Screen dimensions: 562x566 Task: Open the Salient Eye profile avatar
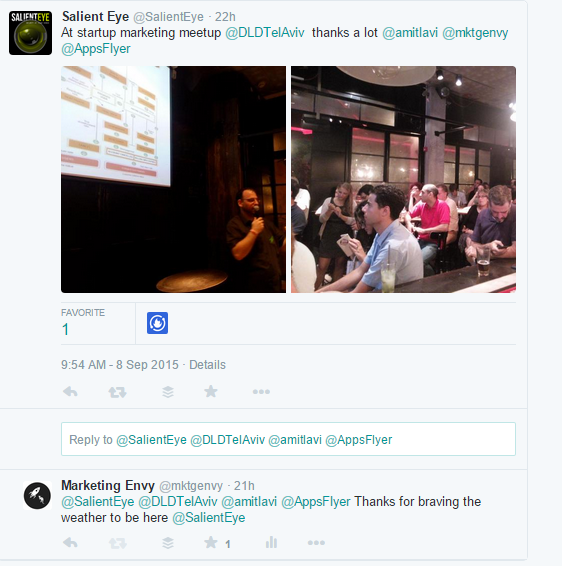click(x=30, y=33)
